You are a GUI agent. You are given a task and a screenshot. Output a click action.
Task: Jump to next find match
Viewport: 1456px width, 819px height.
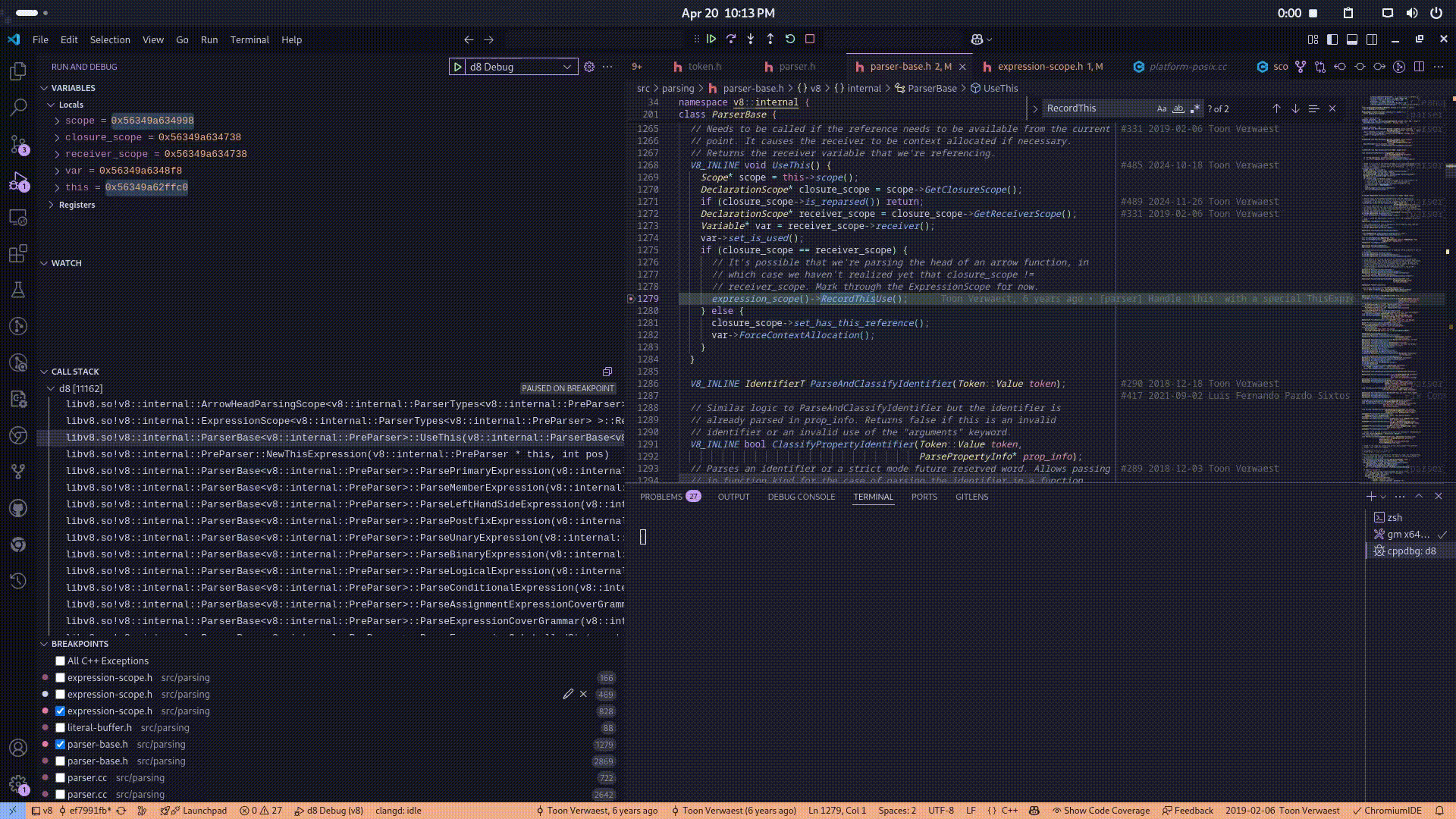[x=1295, y=108]
